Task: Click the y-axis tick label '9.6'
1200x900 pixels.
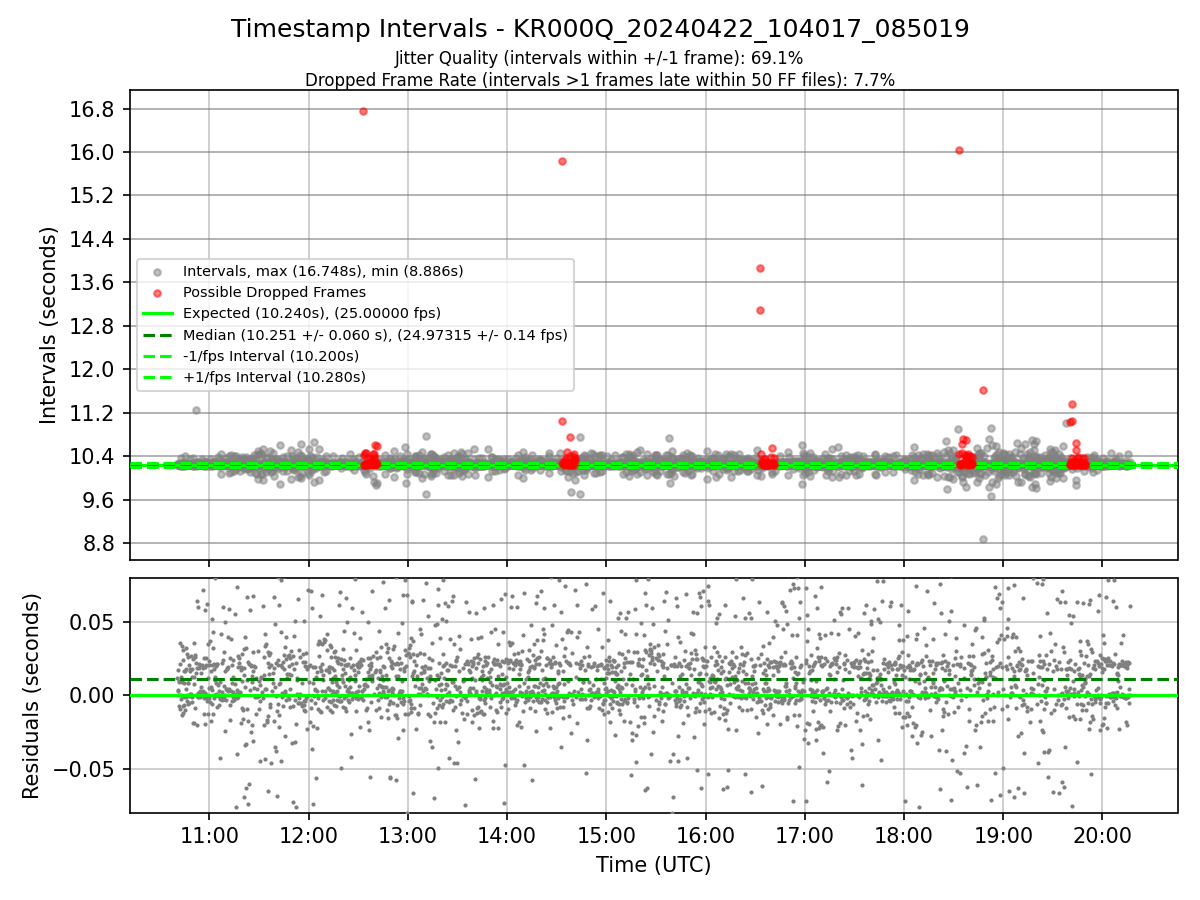Action: click(x=101, y=500)
